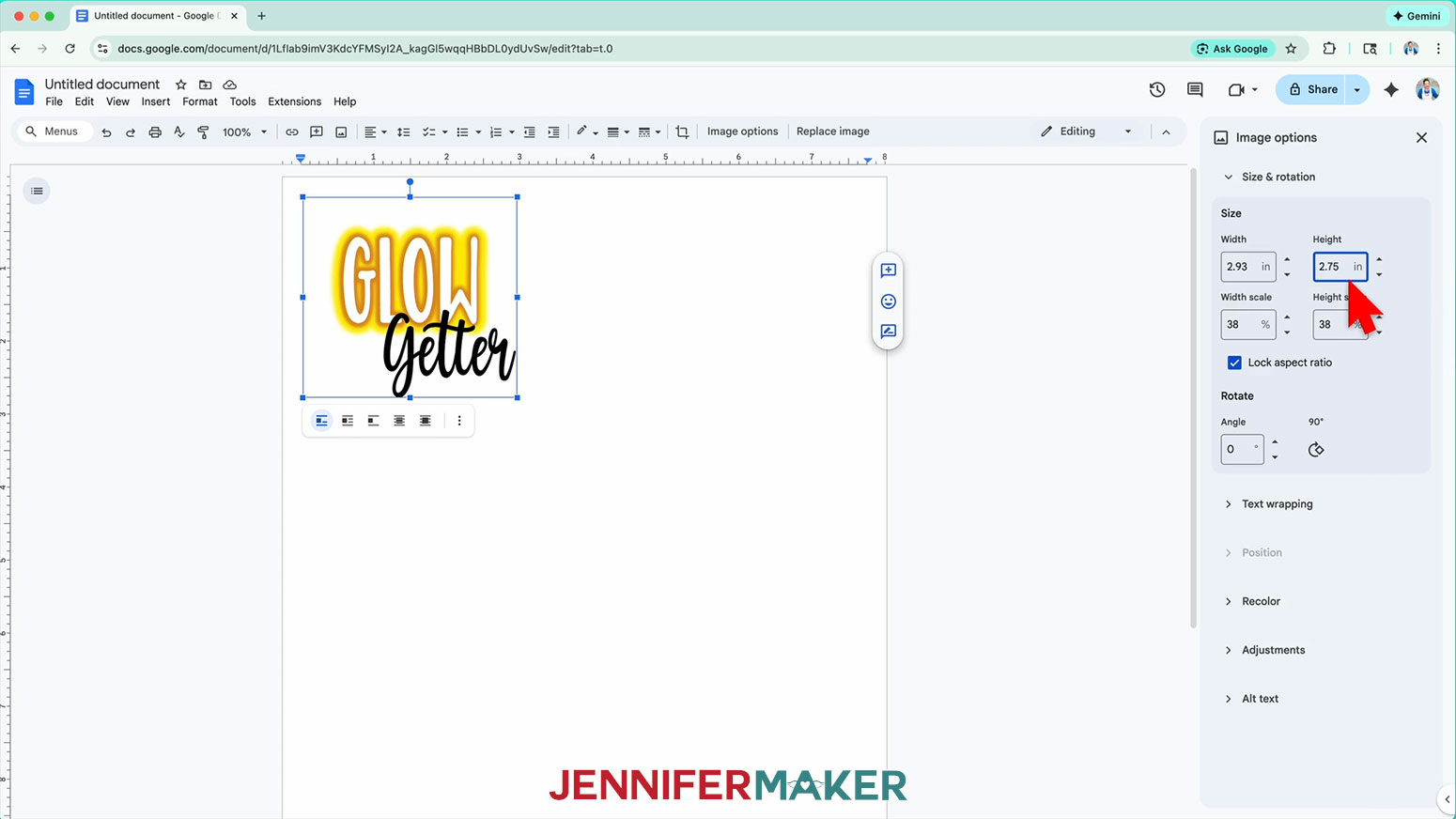This screenshot has height=819, width=1456.
Task: Open Share options dropdown arrow
Action: pyautogui.click(x=1356, y=89)
